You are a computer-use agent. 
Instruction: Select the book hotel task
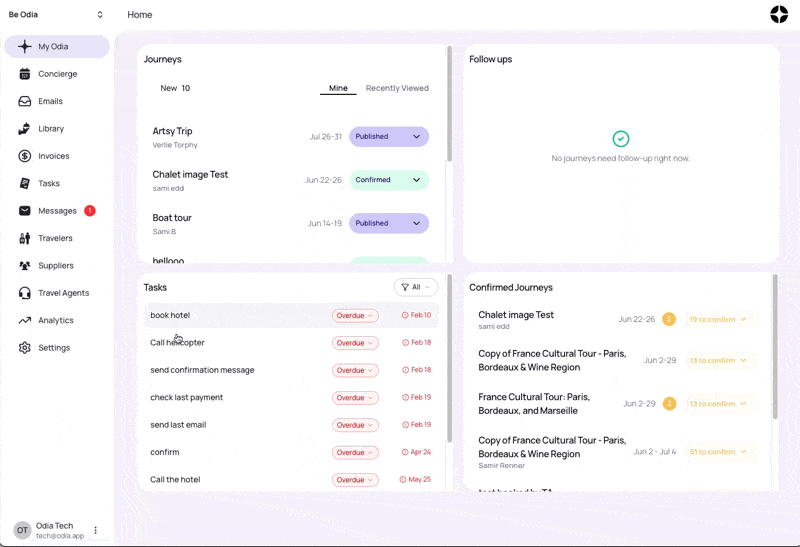tap(170, 315)
